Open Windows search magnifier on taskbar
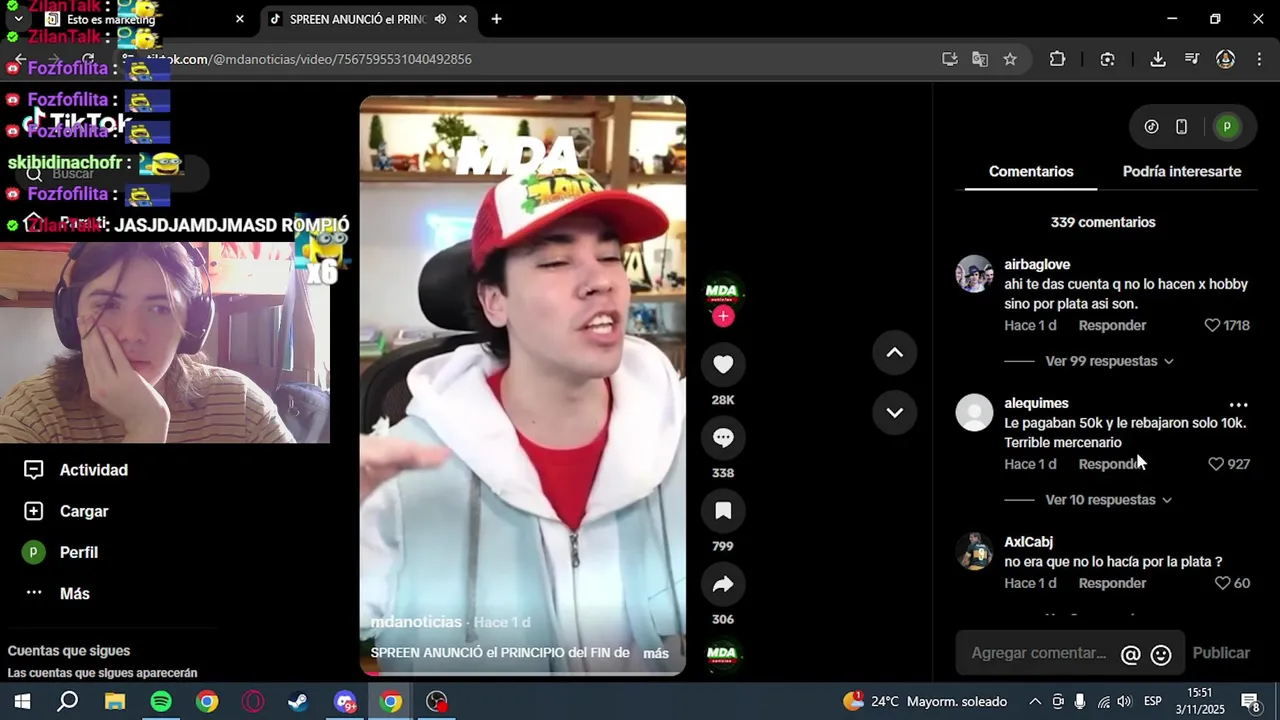 [x=68, y=702]
